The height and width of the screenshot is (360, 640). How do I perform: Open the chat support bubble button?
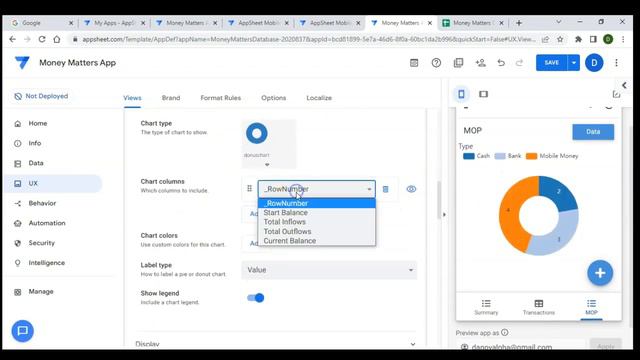(22, 331)
